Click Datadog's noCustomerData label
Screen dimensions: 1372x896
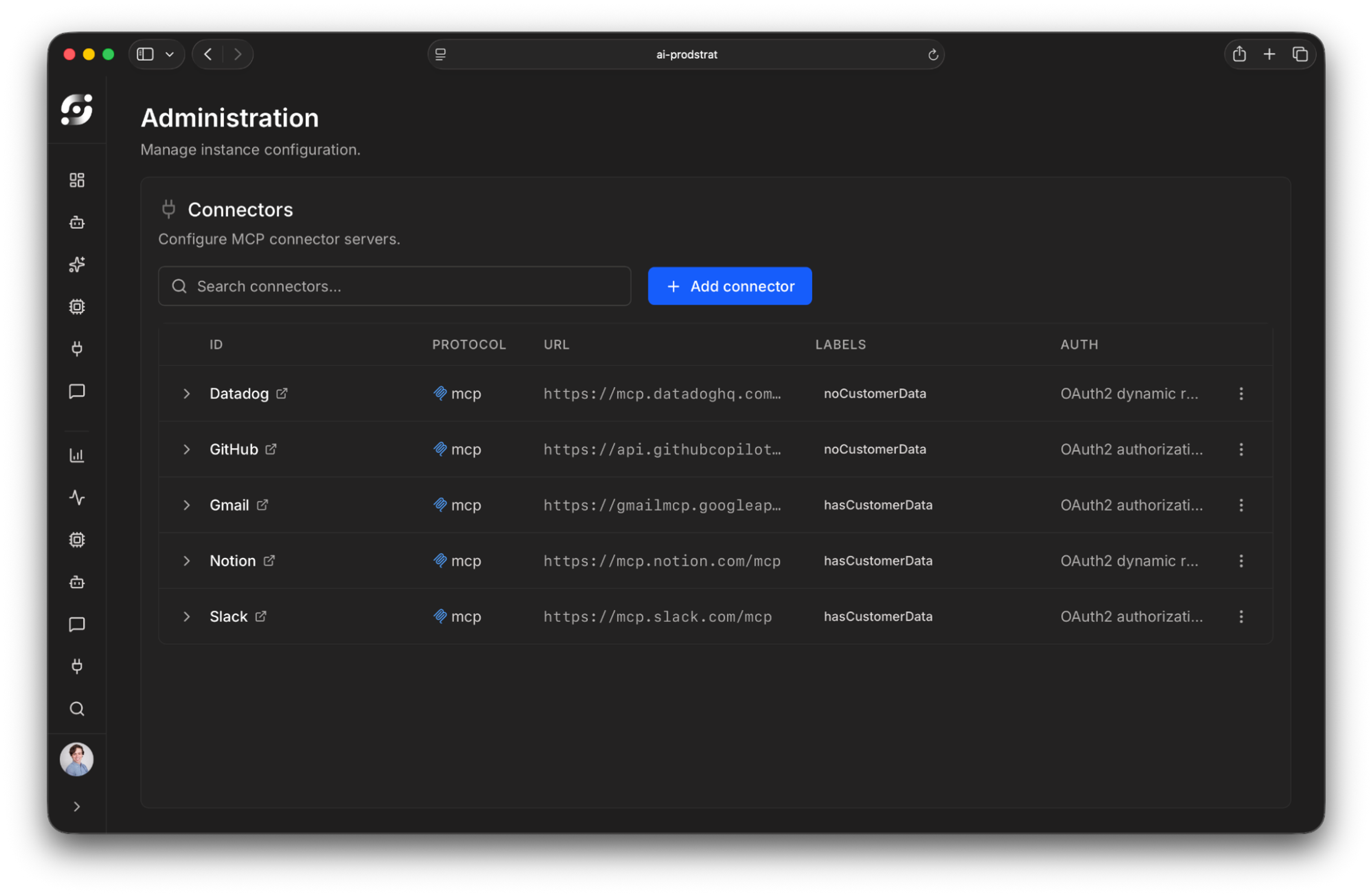875,394
